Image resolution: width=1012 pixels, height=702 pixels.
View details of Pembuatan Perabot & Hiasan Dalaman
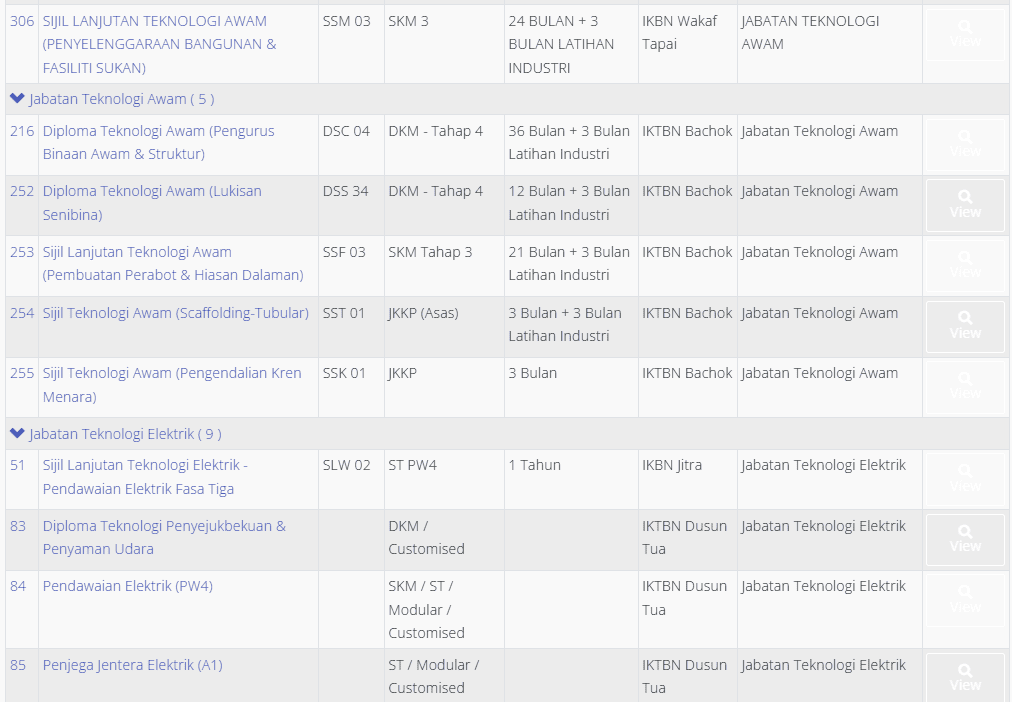coord(965,265)
